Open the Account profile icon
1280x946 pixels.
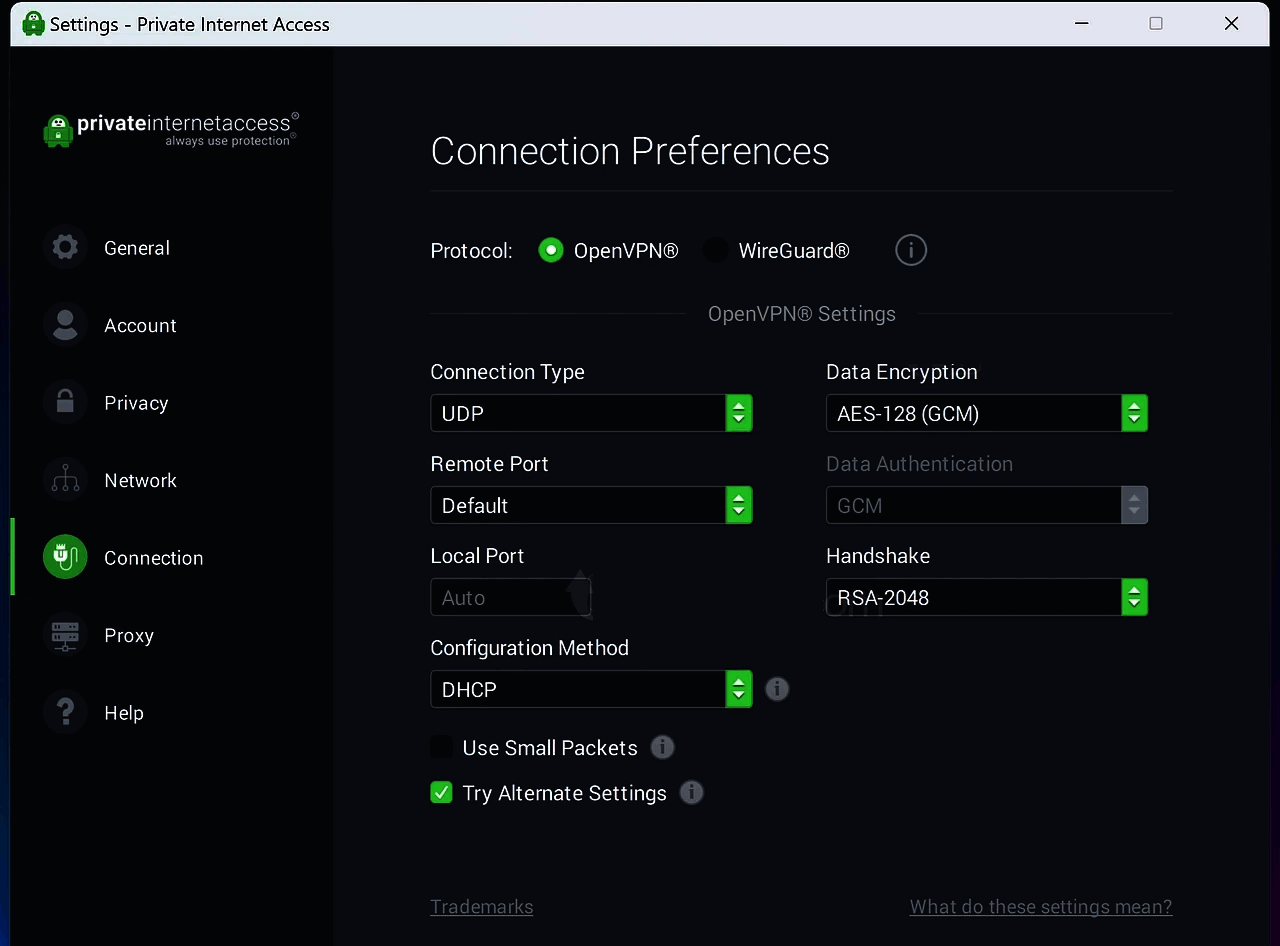point(65,325)
